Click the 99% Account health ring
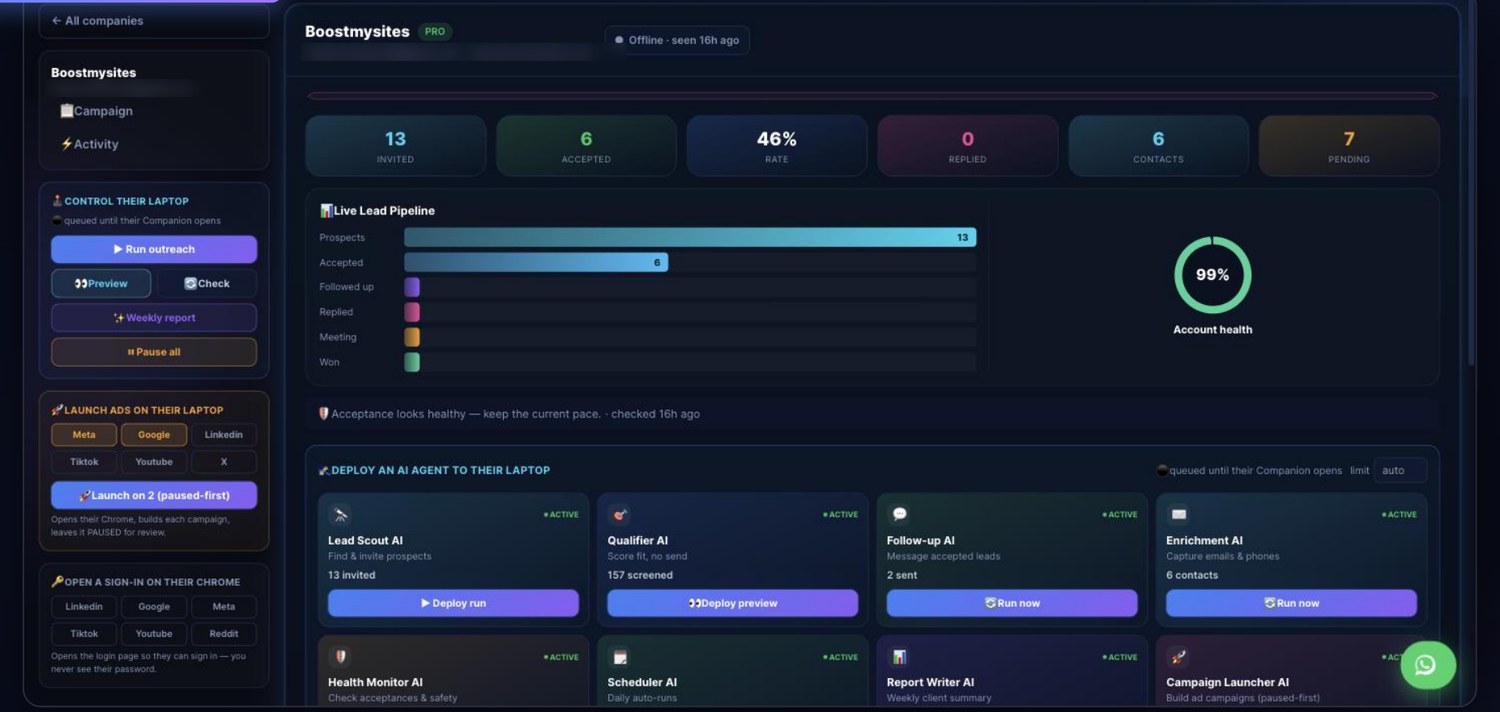The width and height of the screenshot is (1500, 712). coord(1212,275)
